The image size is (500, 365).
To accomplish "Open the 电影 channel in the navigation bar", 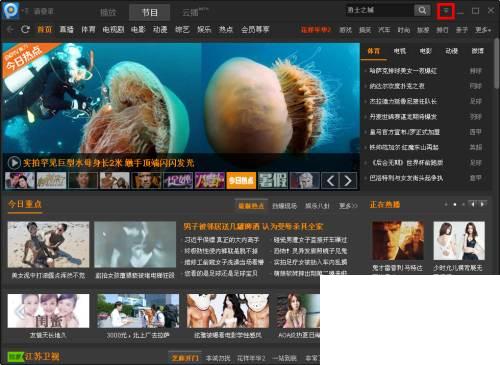I will point(138,29).
